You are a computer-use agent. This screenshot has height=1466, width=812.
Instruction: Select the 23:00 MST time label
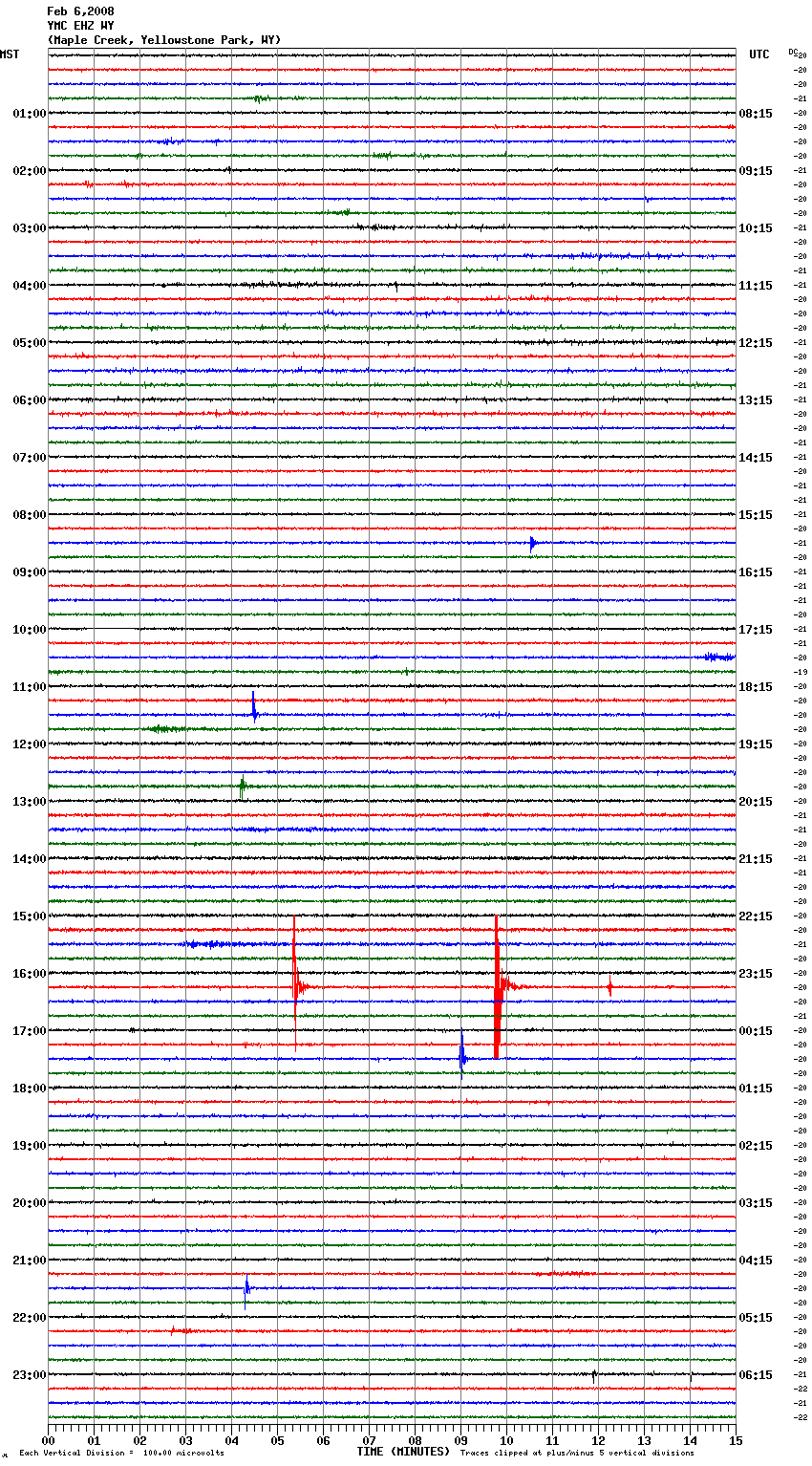click(x=30, y=1375)
